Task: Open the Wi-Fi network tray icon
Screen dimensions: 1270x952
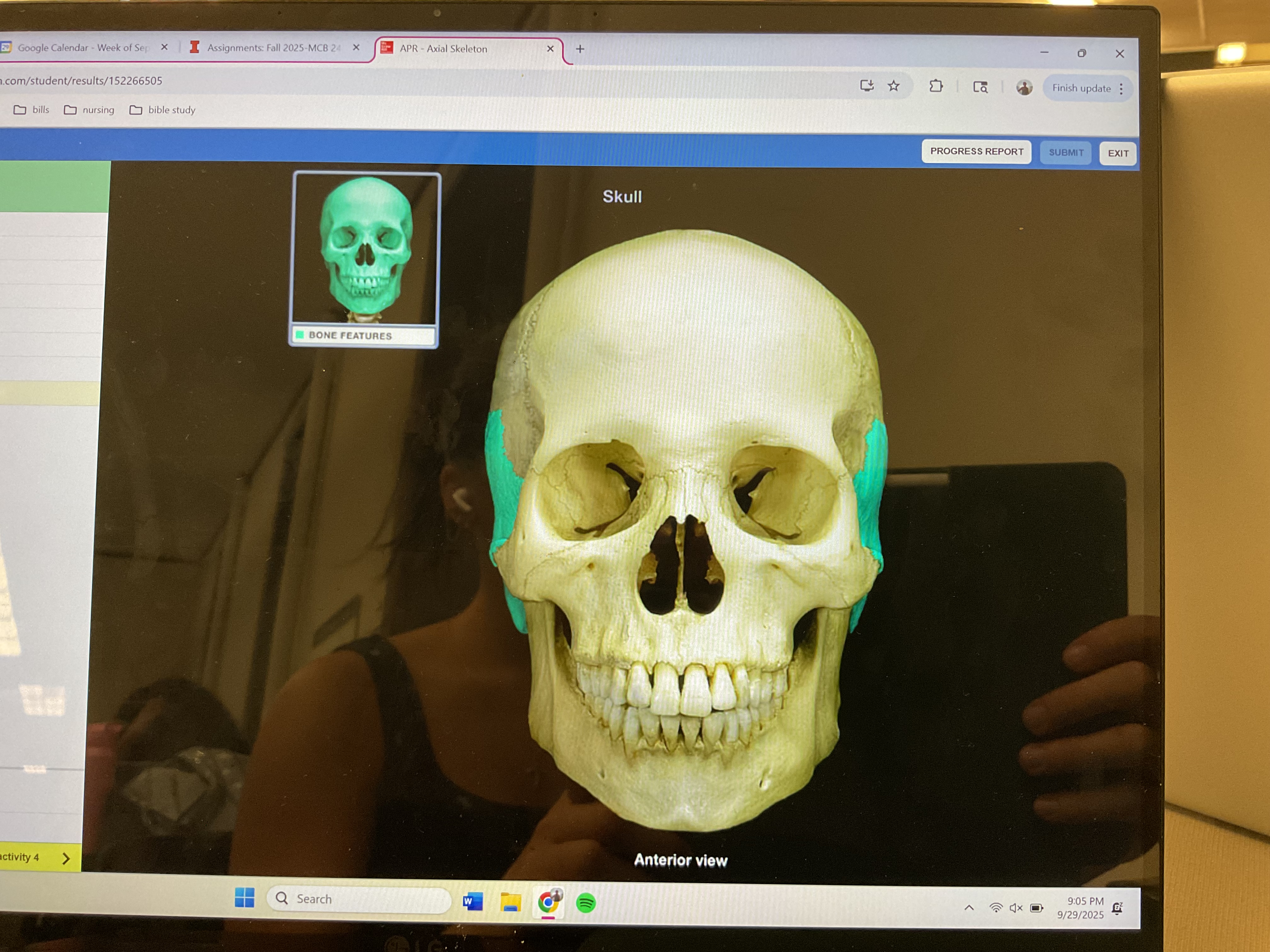Action: pyautogui.click(x=996, y=908)
